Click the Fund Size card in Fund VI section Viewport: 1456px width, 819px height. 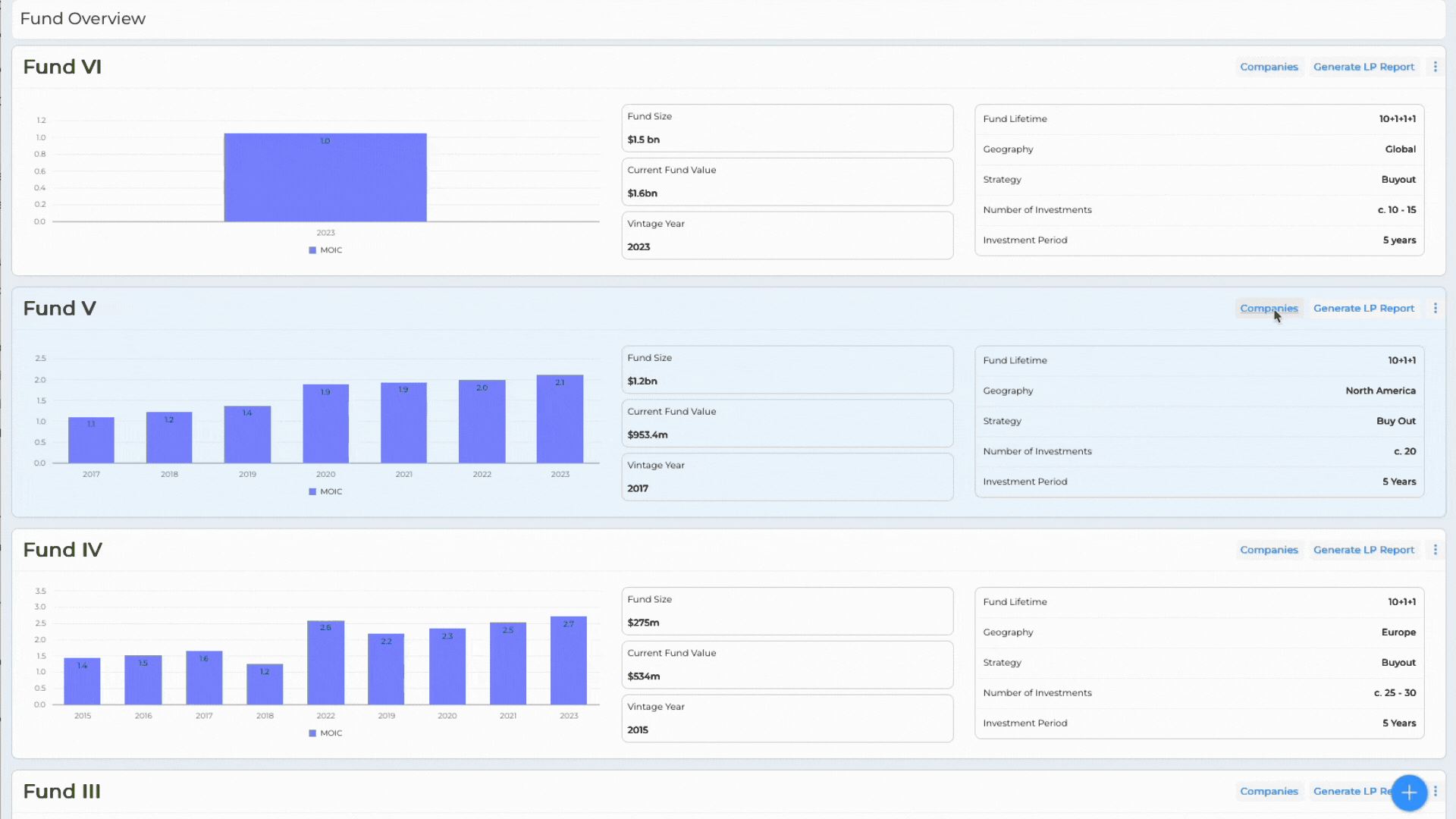tap(787, 128)
